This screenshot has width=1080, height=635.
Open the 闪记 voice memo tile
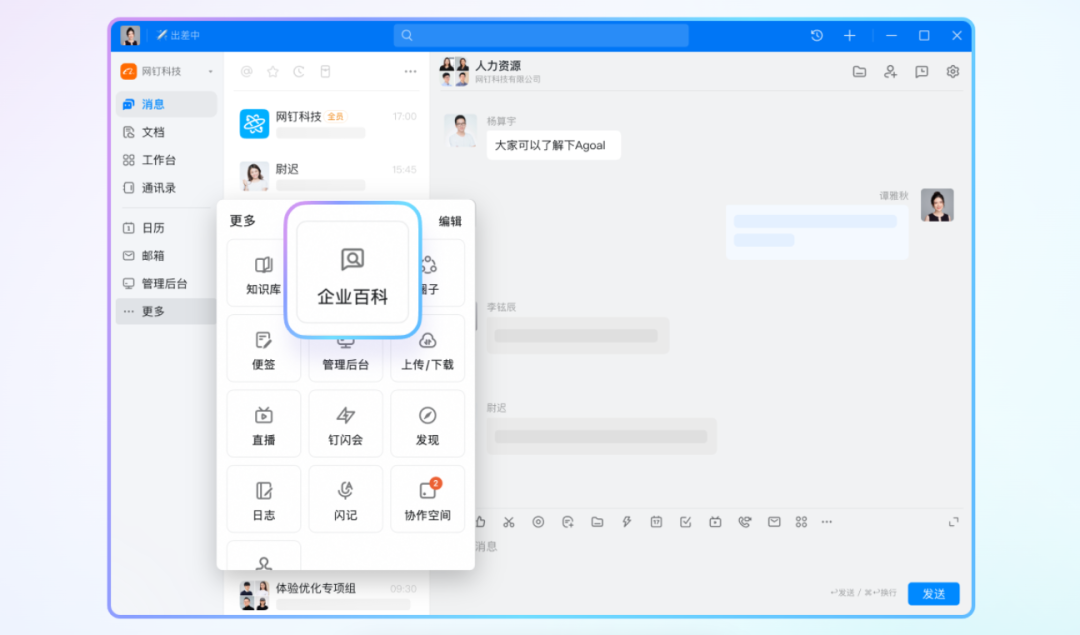tap(345, 499)
